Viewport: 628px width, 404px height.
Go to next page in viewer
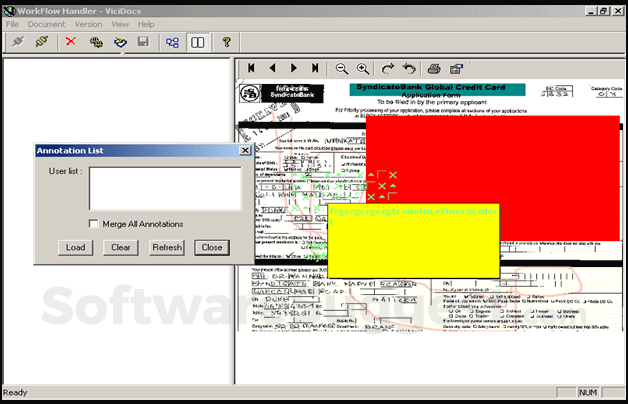(294, 68)
